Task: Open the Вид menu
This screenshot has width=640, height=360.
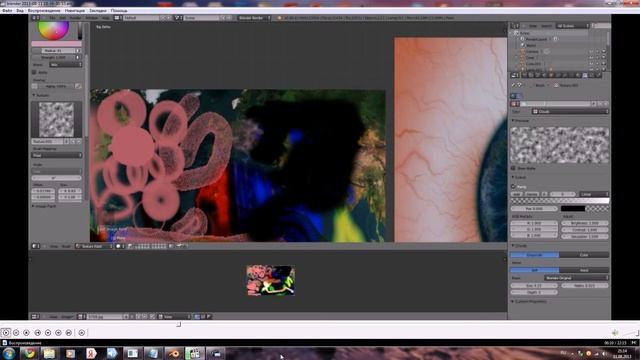Action: 20,11
